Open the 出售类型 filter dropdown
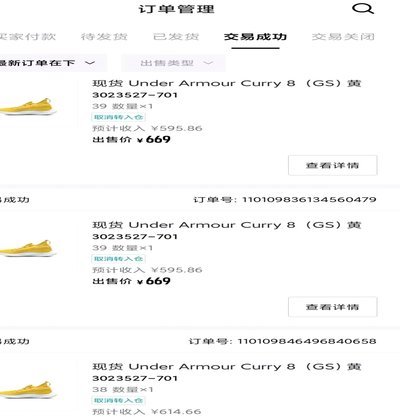Screen dimensions: 400x417 pyautogui.click(x=173, y=63)
